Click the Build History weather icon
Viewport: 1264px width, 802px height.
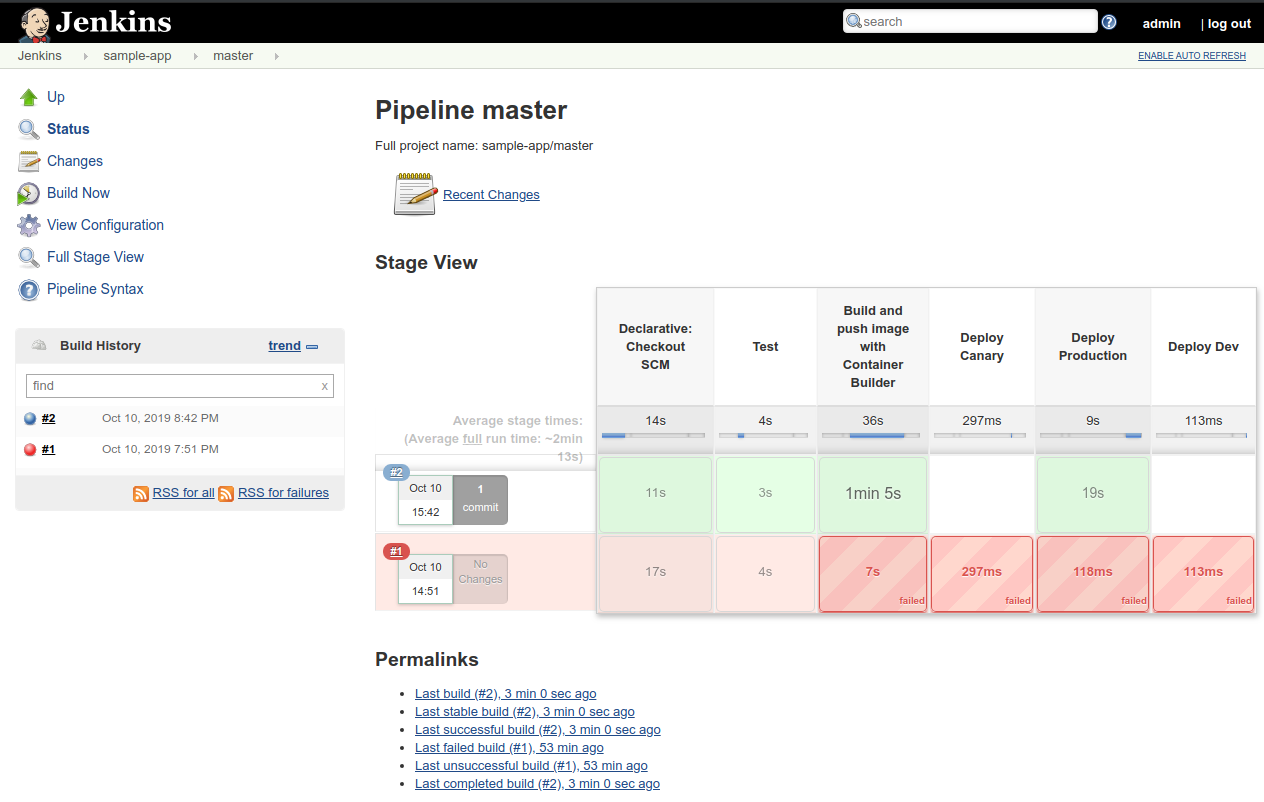point(39,345)
